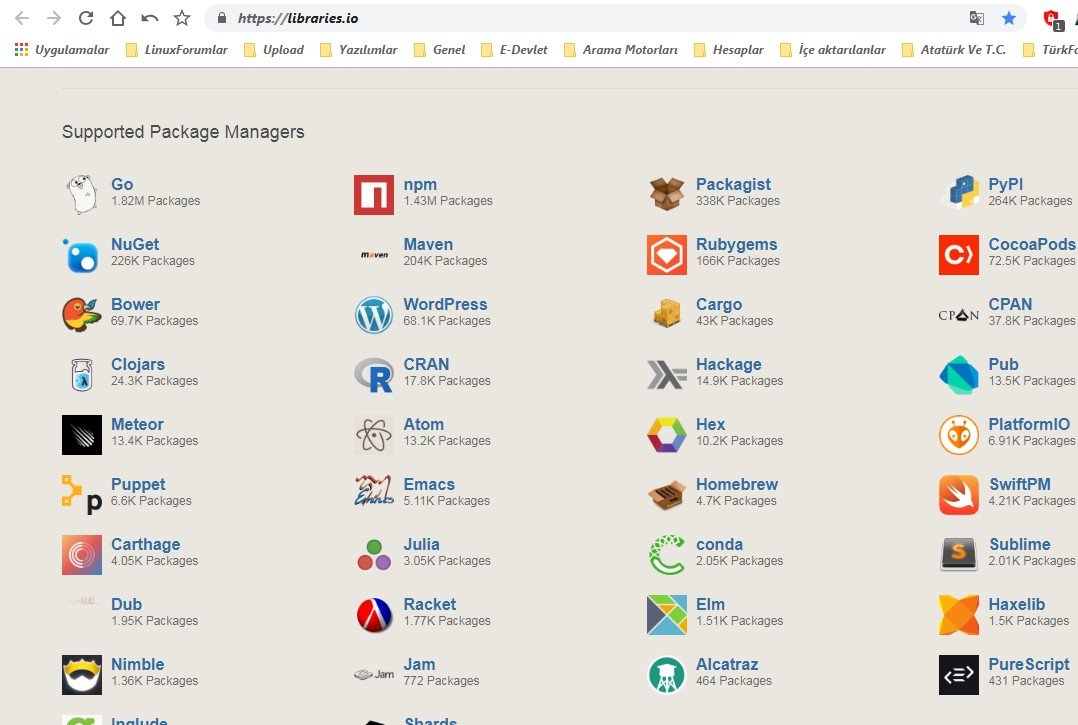Click the Elm tangram icon

point(666,615)
